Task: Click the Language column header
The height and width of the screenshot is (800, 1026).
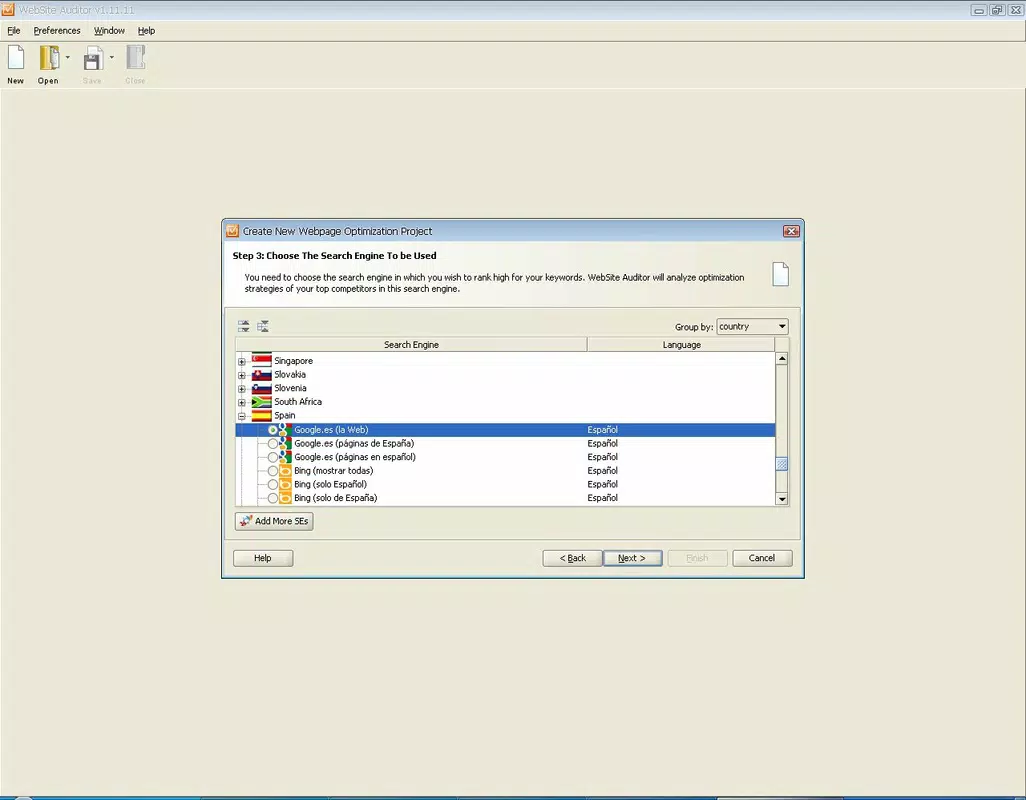Action: [681, 345]
